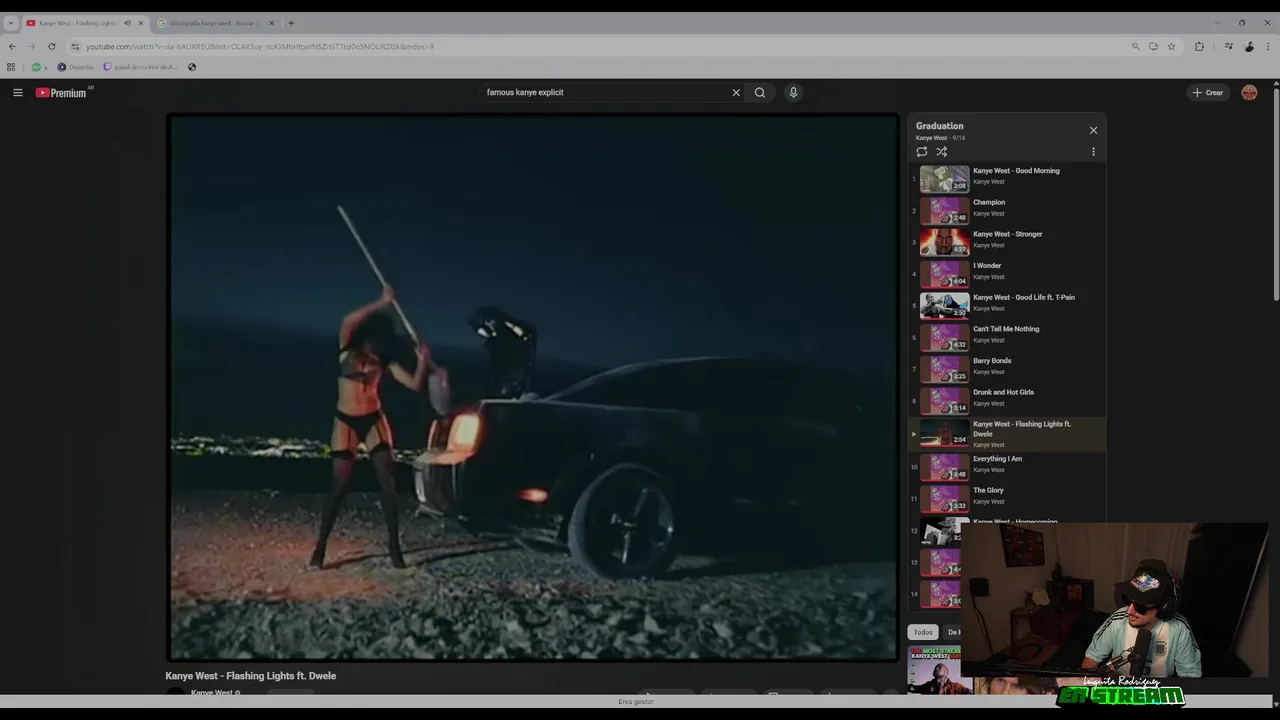Click the video player area
Image resolution: width=1280 pixels, height=720 pixels.
(x=533, y=387)
